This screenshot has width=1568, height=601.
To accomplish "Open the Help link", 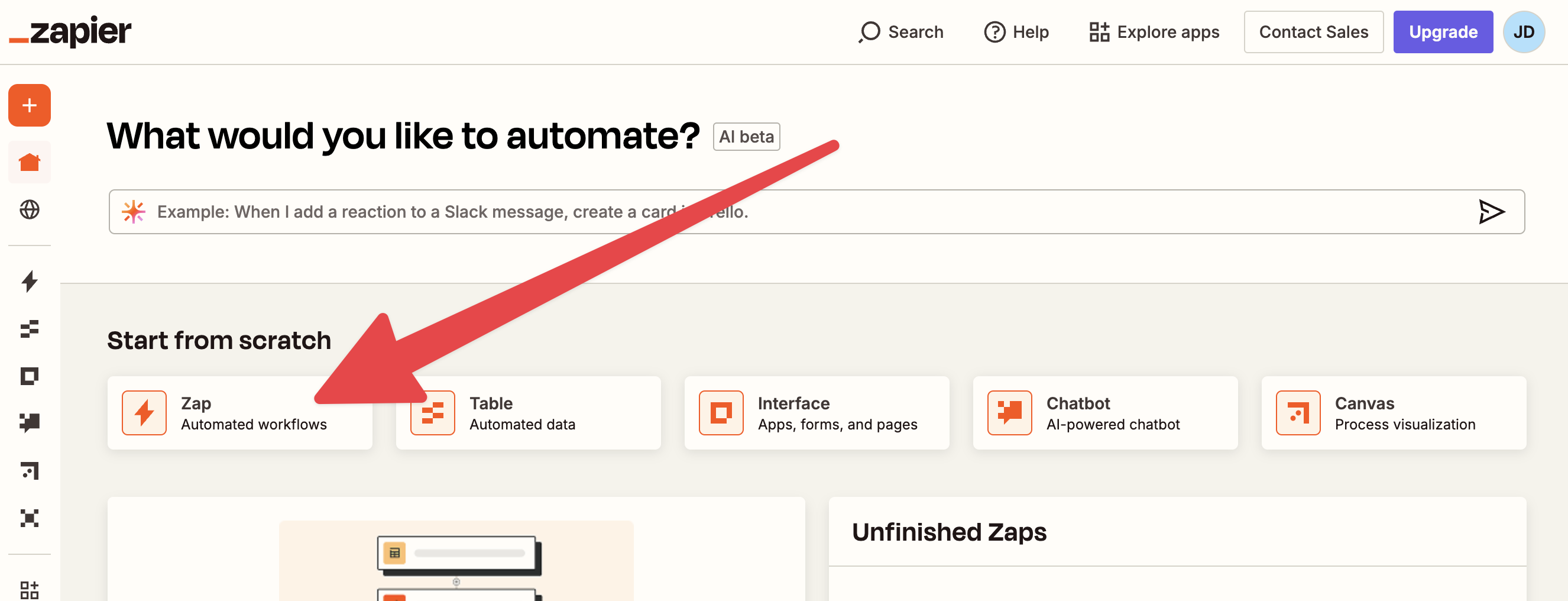I will [1016, 32].
